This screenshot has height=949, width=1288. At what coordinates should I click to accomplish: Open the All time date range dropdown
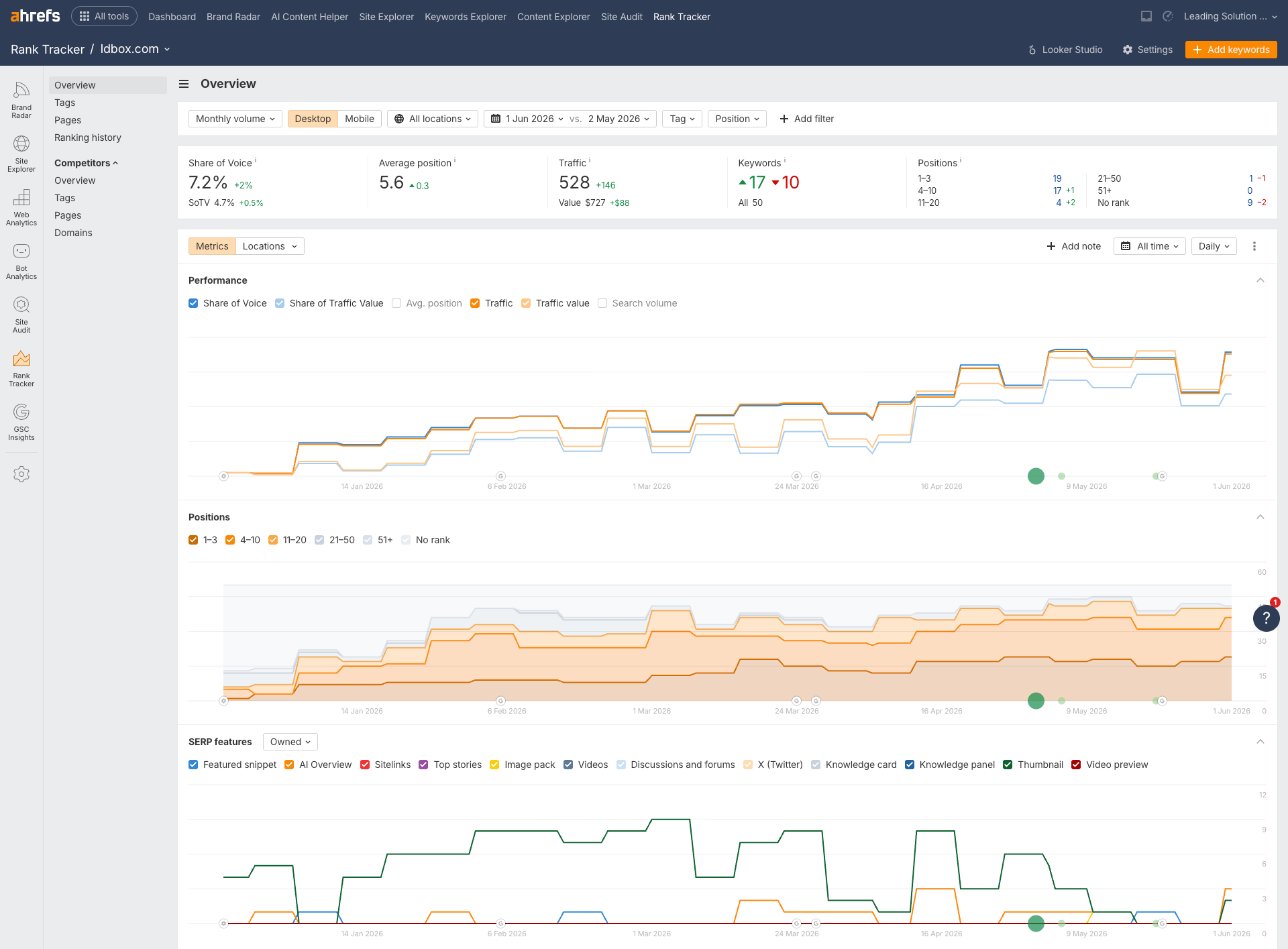[1150, 246]
